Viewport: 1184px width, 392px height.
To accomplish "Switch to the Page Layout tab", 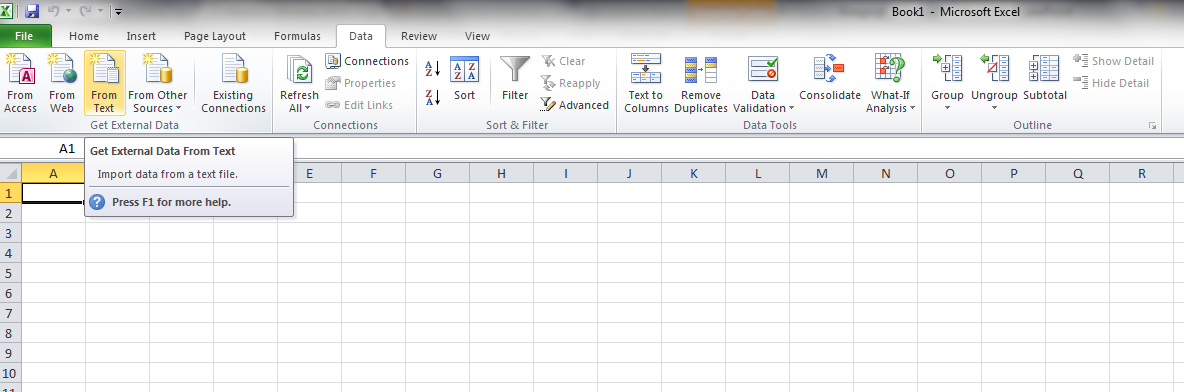I will (x=215, y=35).
